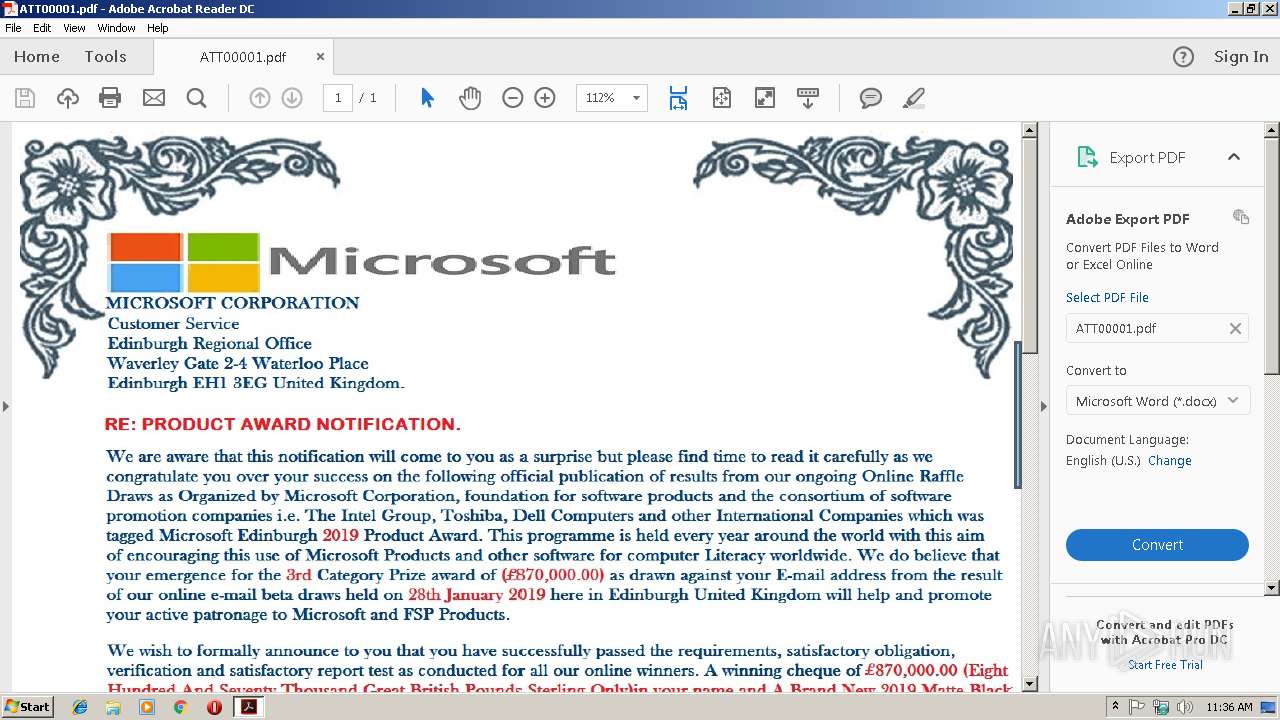
Task: Expand the left navigation pane arrow
Action: [6, 406]
